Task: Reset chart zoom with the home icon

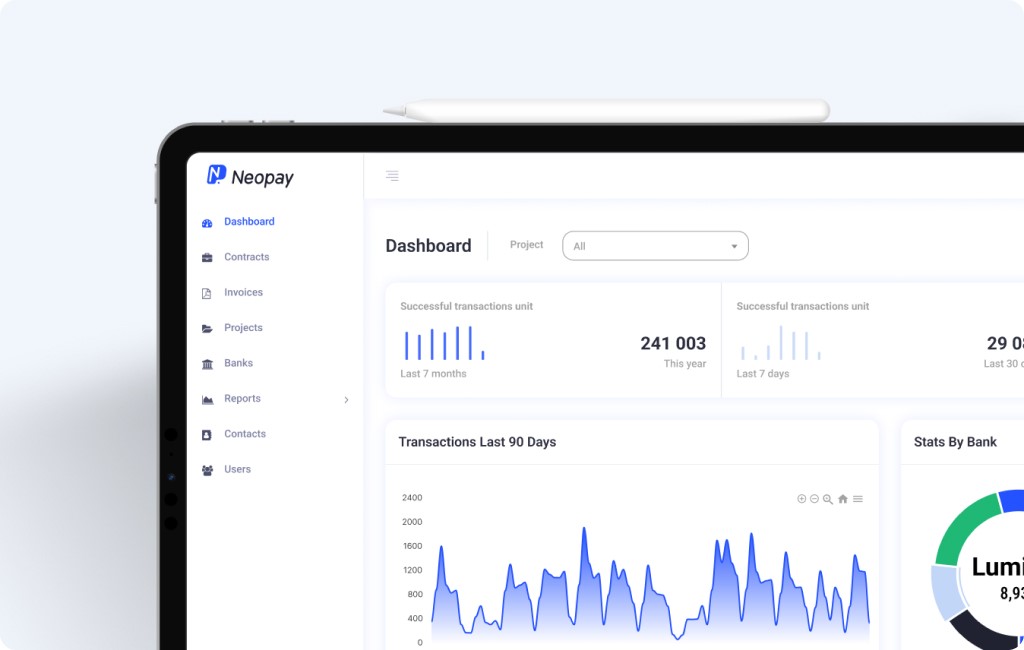Action: coord(842,498)
